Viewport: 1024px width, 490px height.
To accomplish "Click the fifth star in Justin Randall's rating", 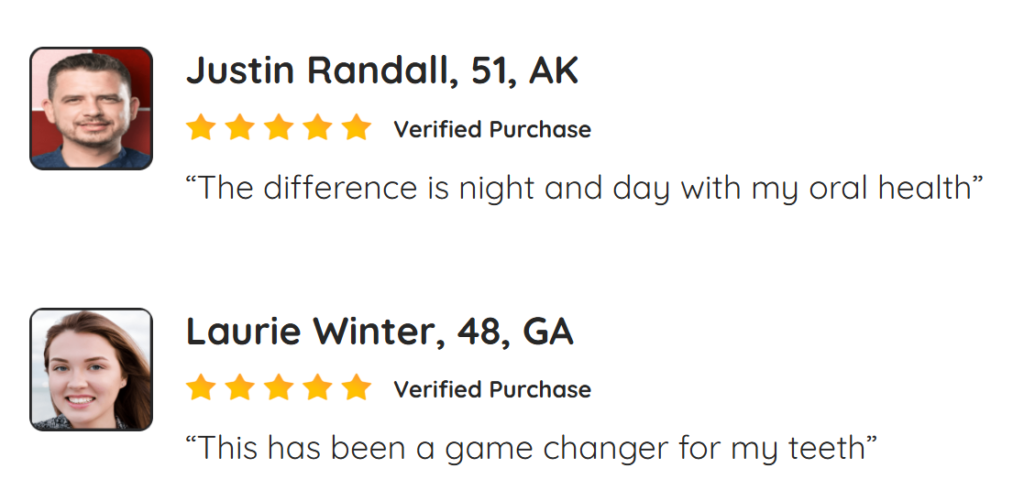I will point(356,129).
